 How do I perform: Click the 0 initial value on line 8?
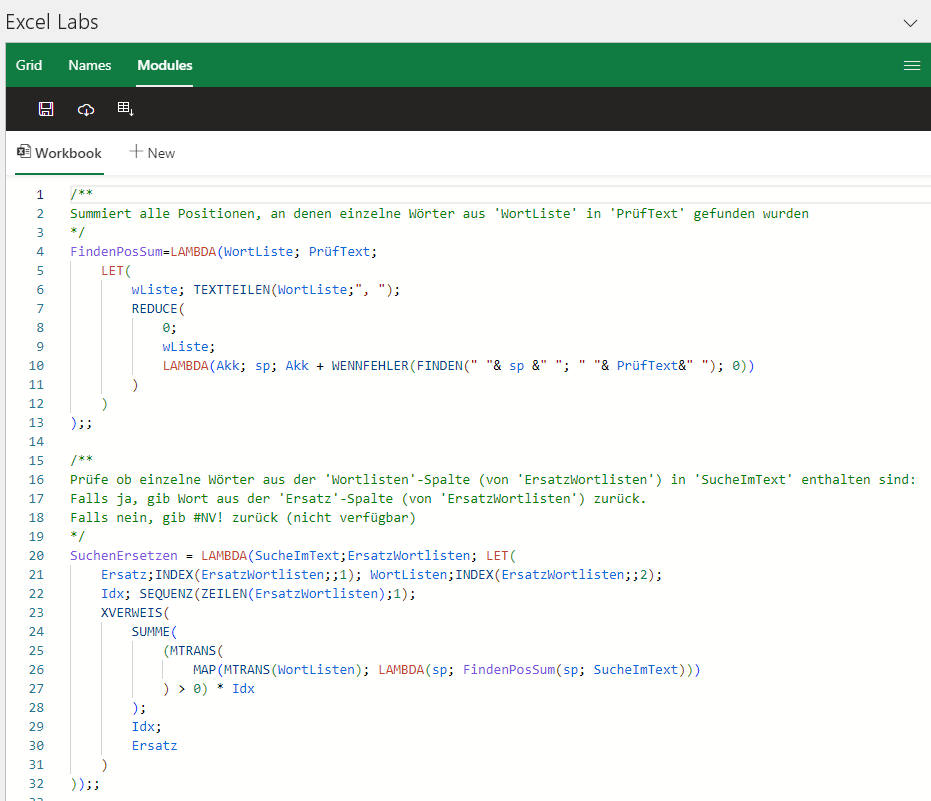(166, 328)
